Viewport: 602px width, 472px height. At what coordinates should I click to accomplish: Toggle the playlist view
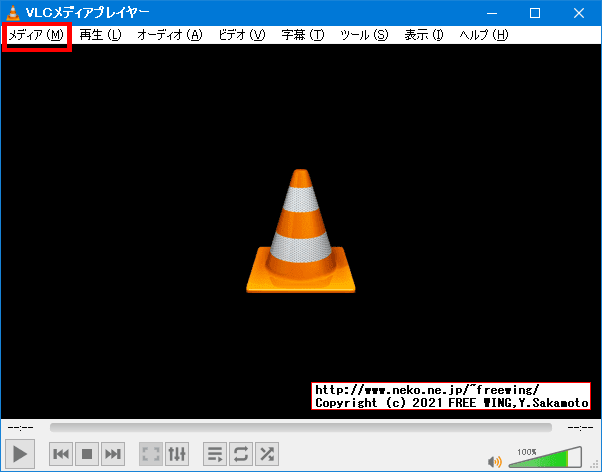[215, 454]
